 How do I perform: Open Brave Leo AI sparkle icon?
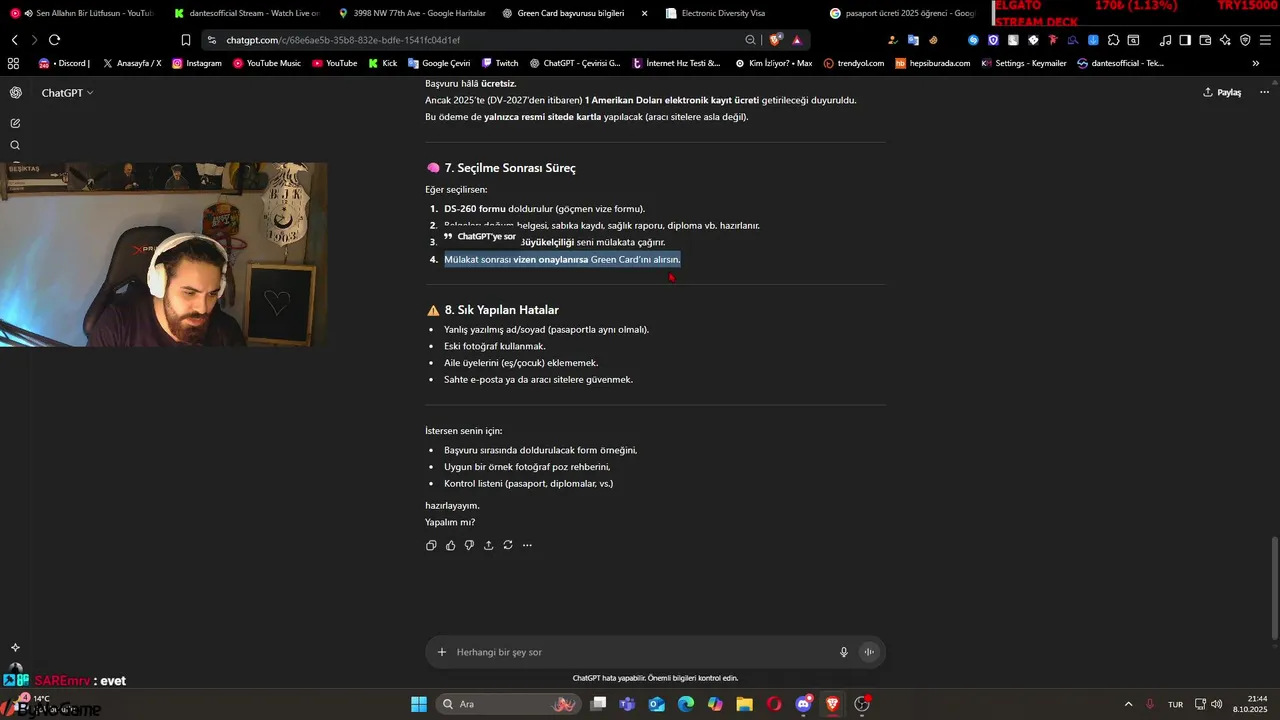[1225, 40]
